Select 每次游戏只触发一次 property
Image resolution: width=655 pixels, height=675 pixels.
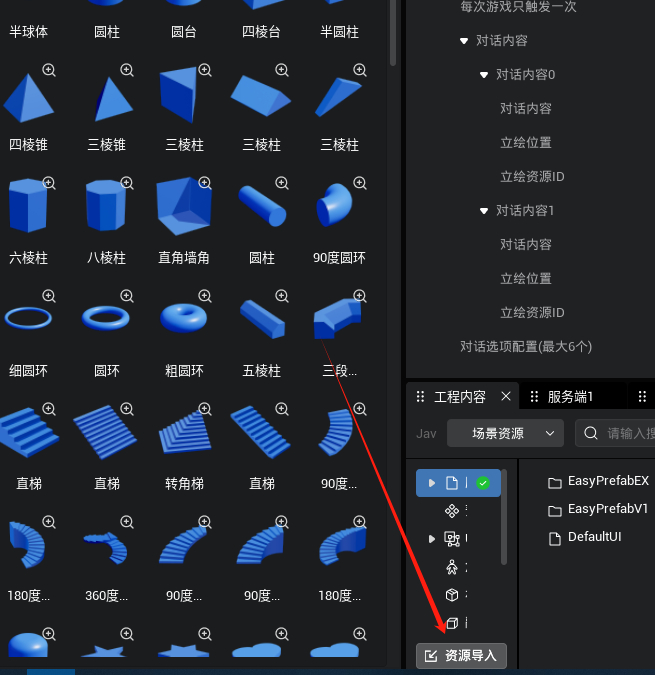tap(518, 6)
